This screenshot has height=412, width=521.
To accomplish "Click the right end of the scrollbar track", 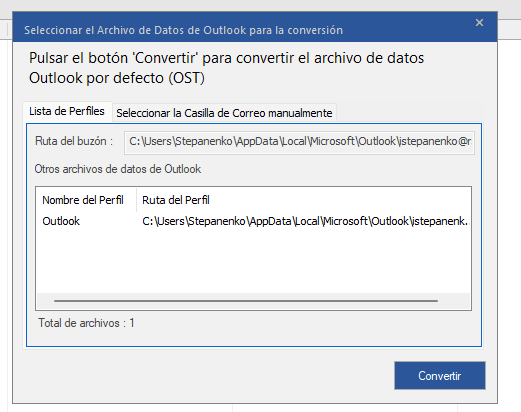I will (454, 301).
